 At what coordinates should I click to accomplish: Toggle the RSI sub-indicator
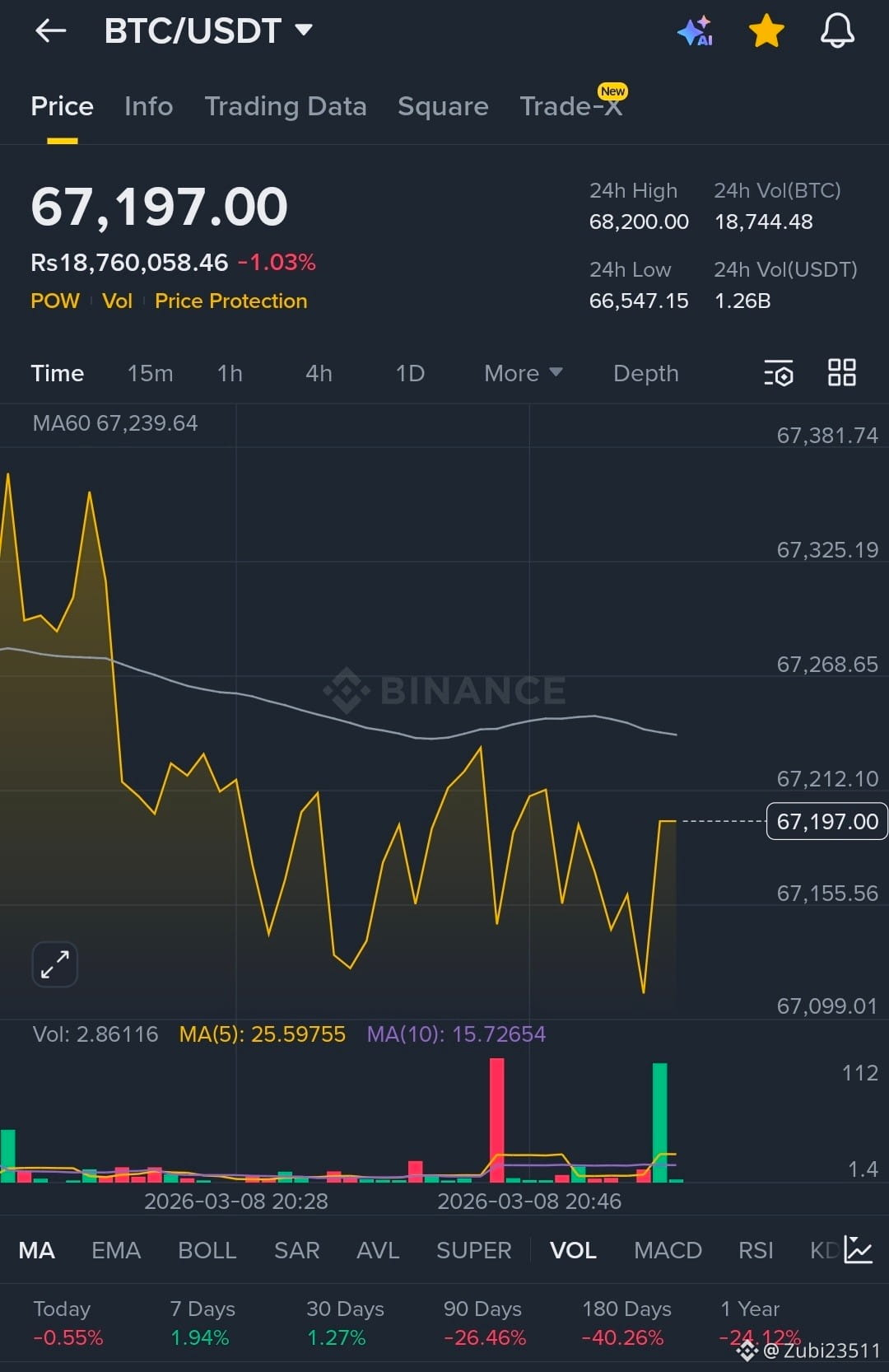pos(756,1250)
